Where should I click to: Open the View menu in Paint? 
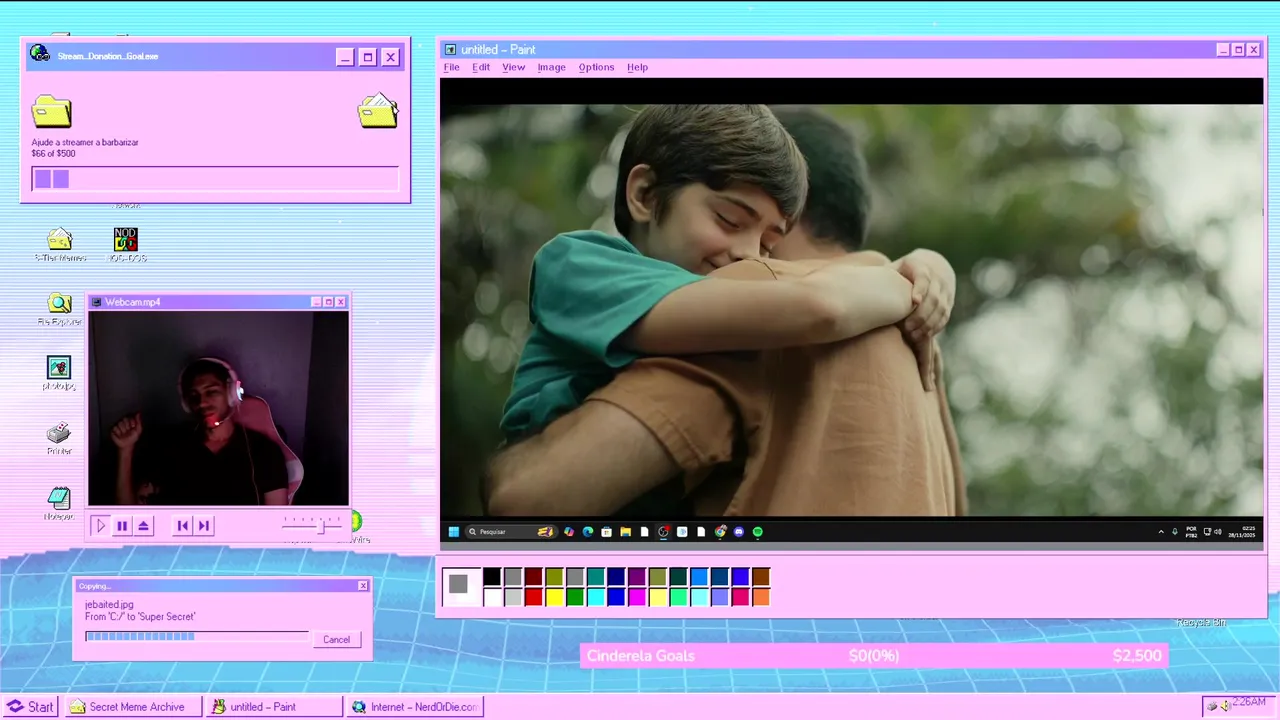click(513, 67)
